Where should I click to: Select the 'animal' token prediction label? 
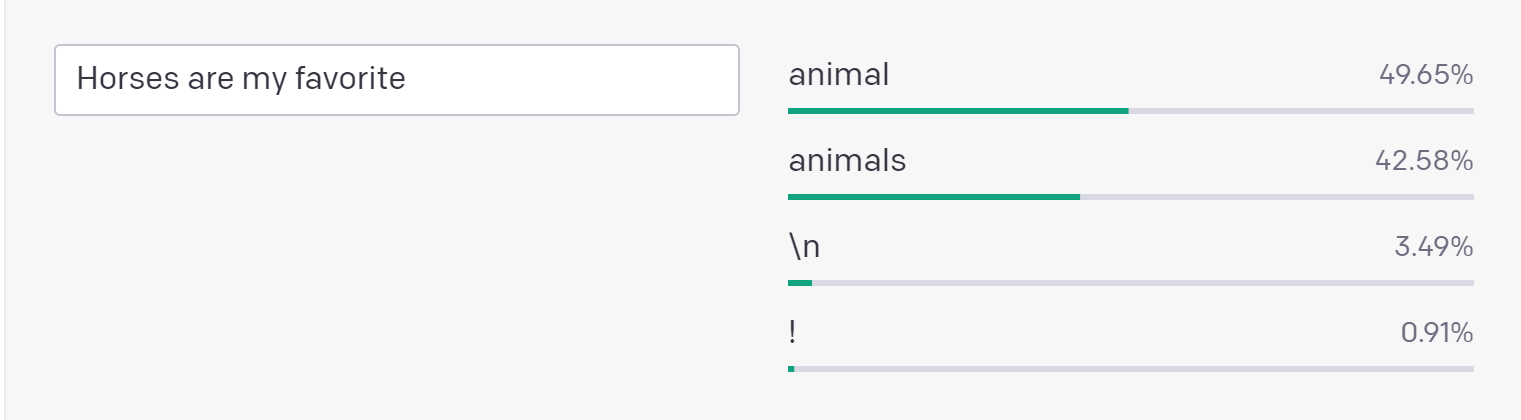point(838,75)
